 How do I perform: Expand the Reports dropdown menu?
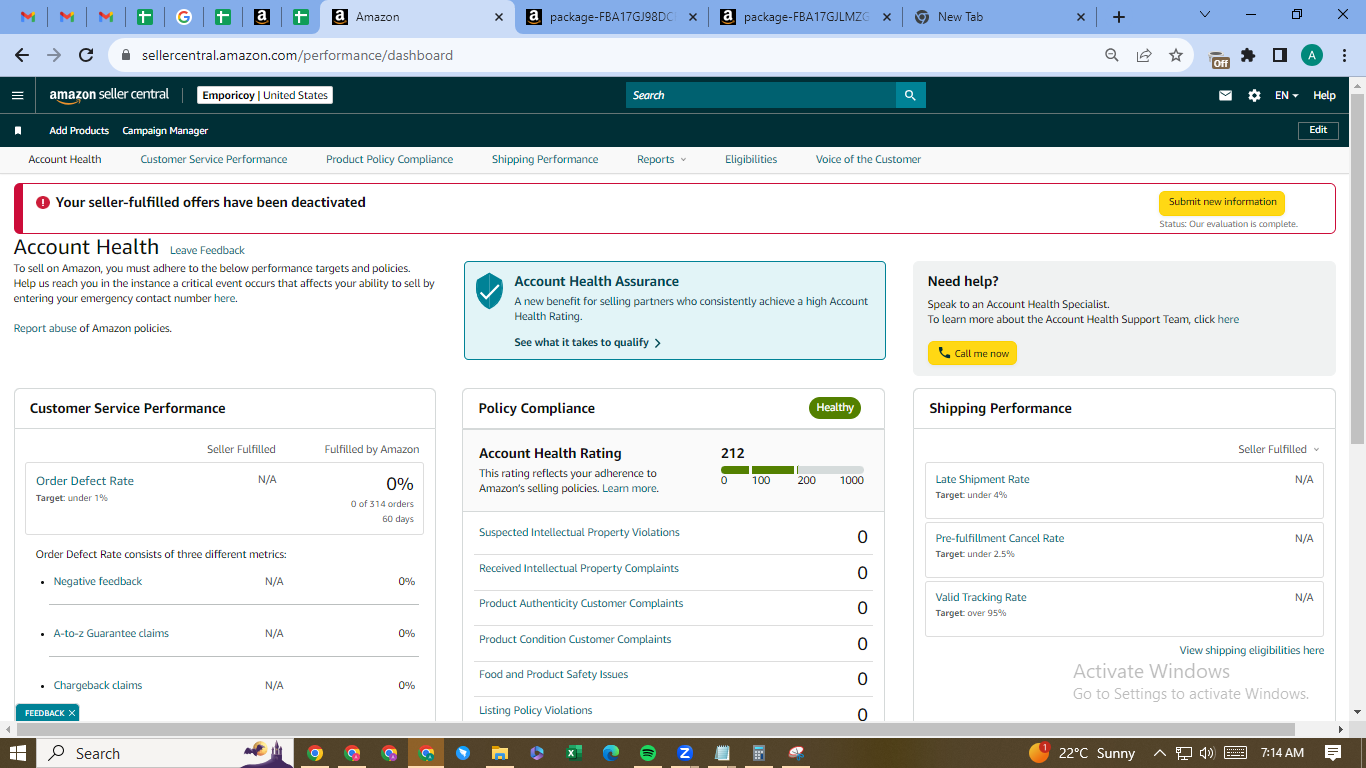662,160
